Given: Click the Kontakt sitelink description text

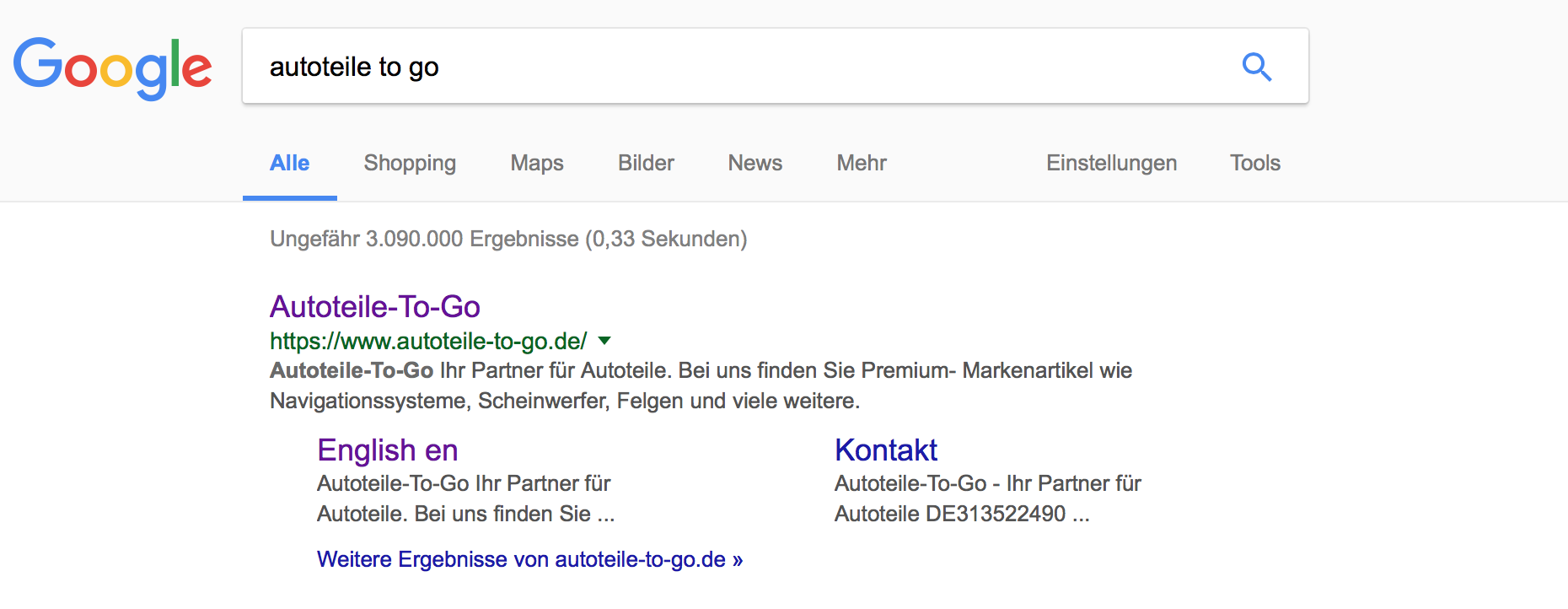Looking at the screenshot, I should [986, 499].
